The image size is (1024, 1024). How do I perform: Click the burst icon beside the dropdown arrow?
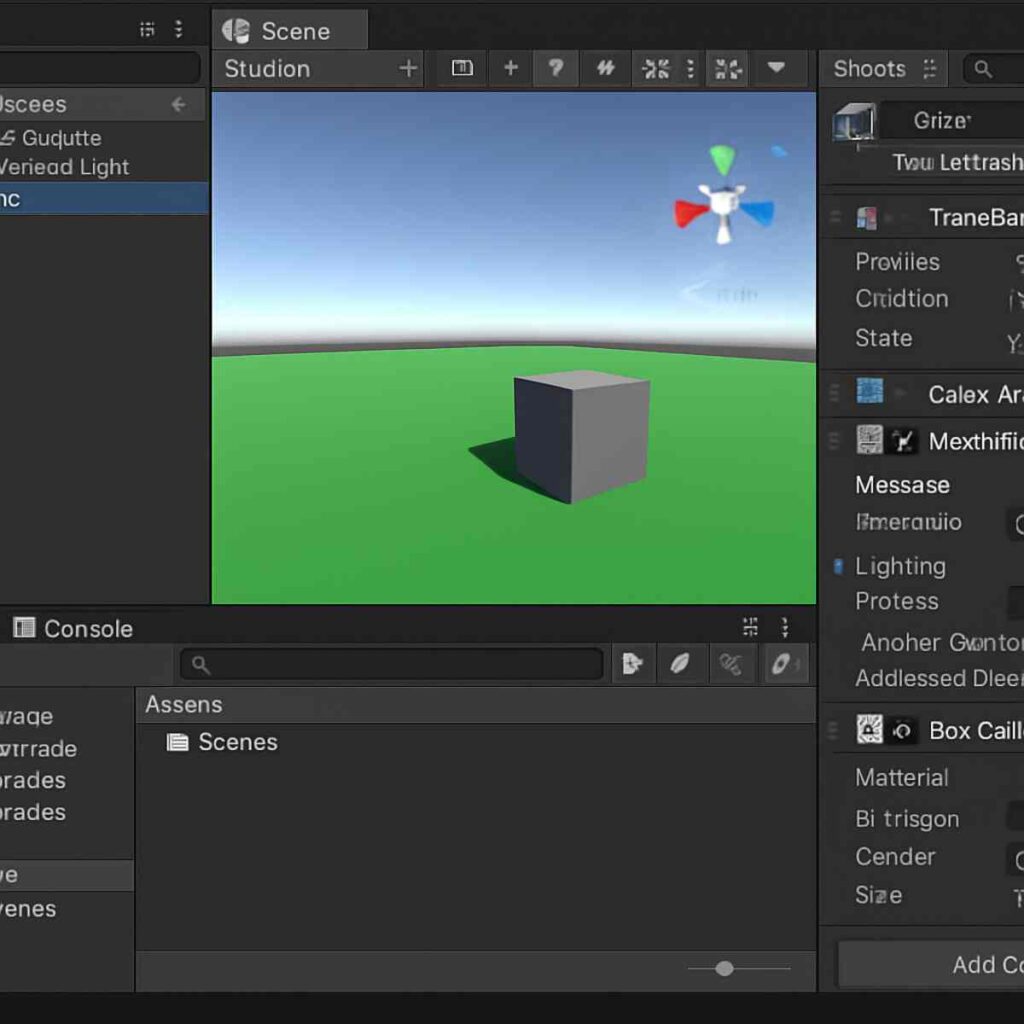coord(728,69)
